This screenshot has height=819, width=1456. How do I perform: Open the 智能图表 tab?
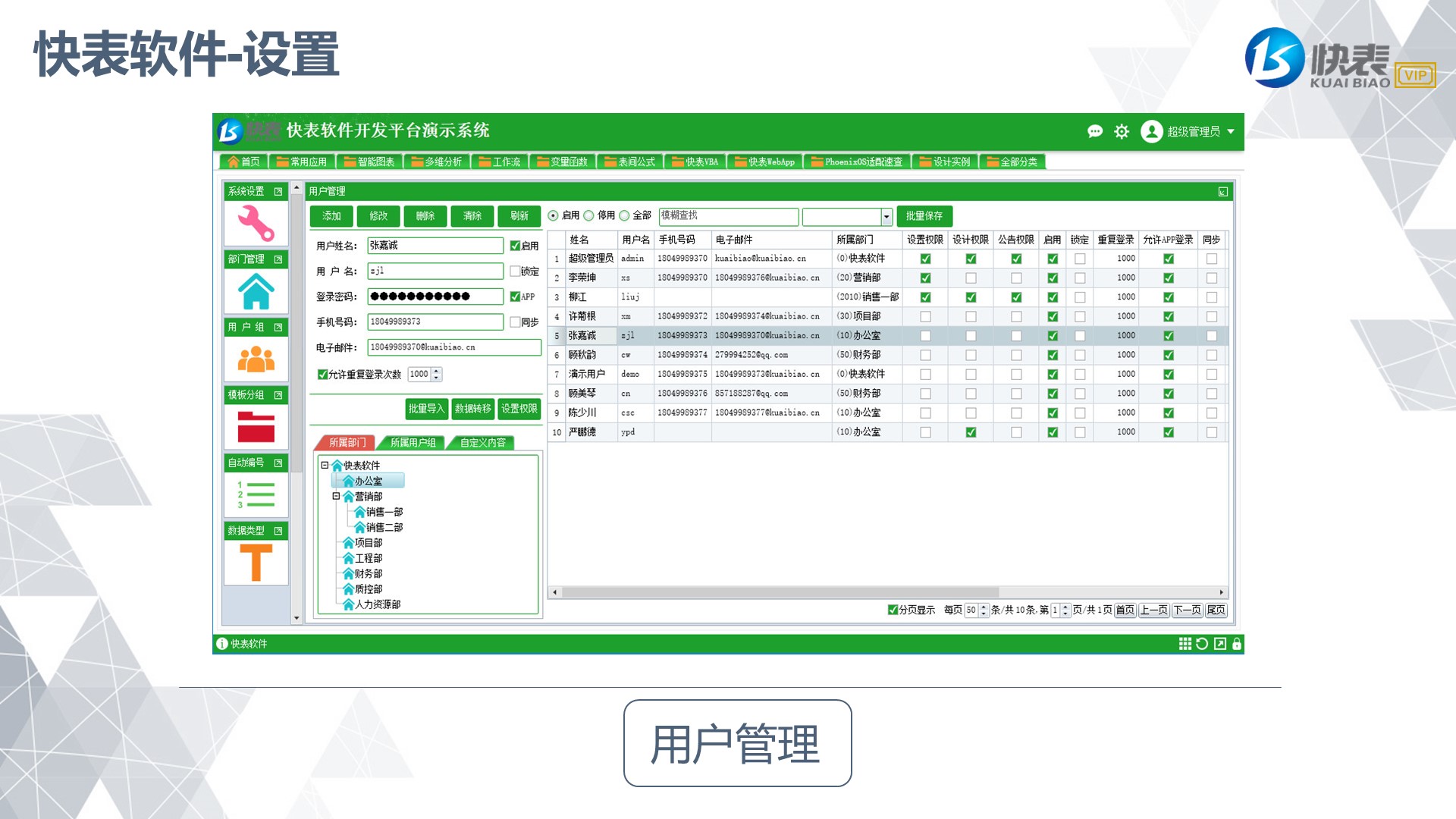coord(369,162)
